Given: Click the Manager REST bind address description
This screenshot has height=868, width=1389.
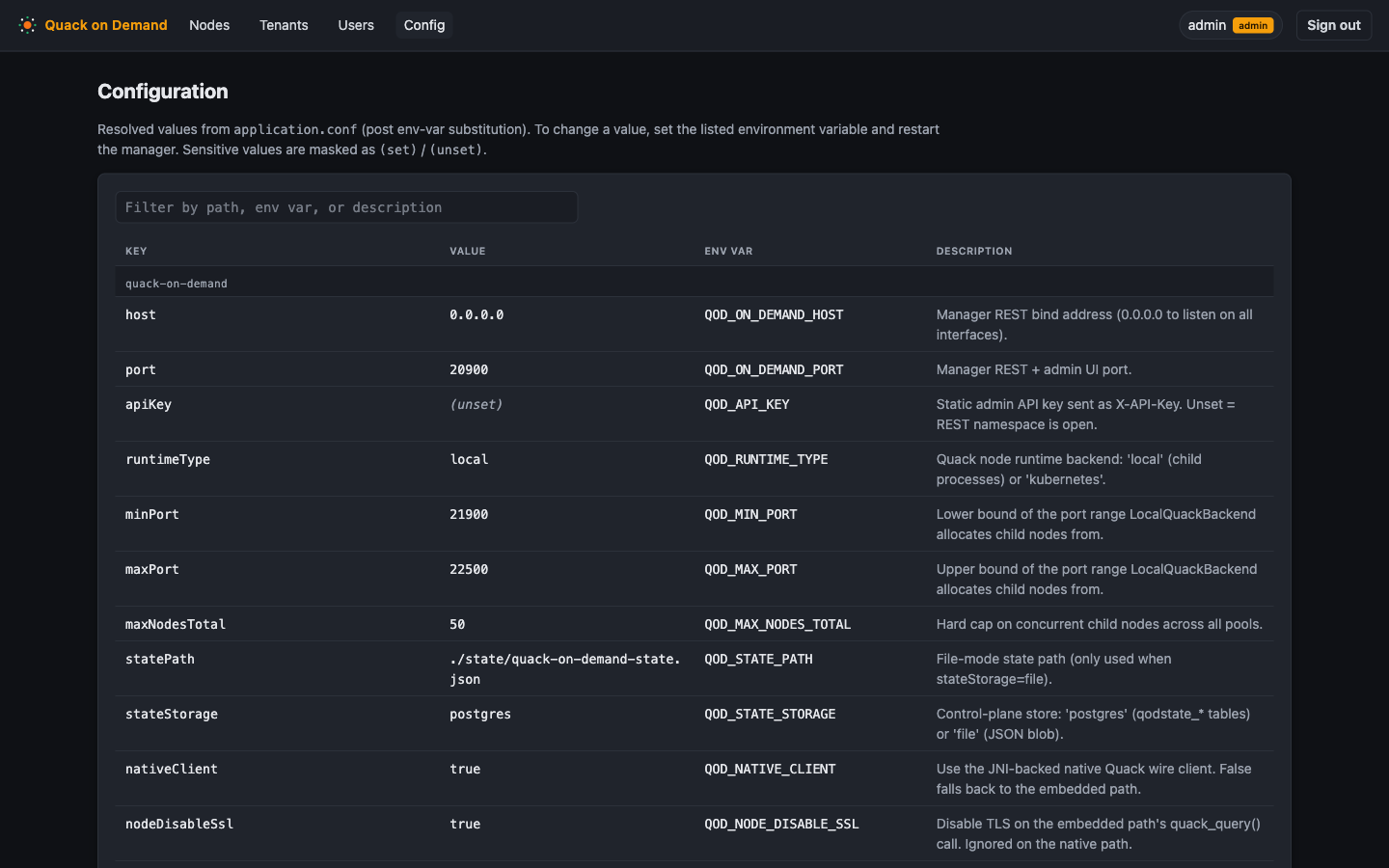Looking at the screenshot, I should tap(1095, 324).
